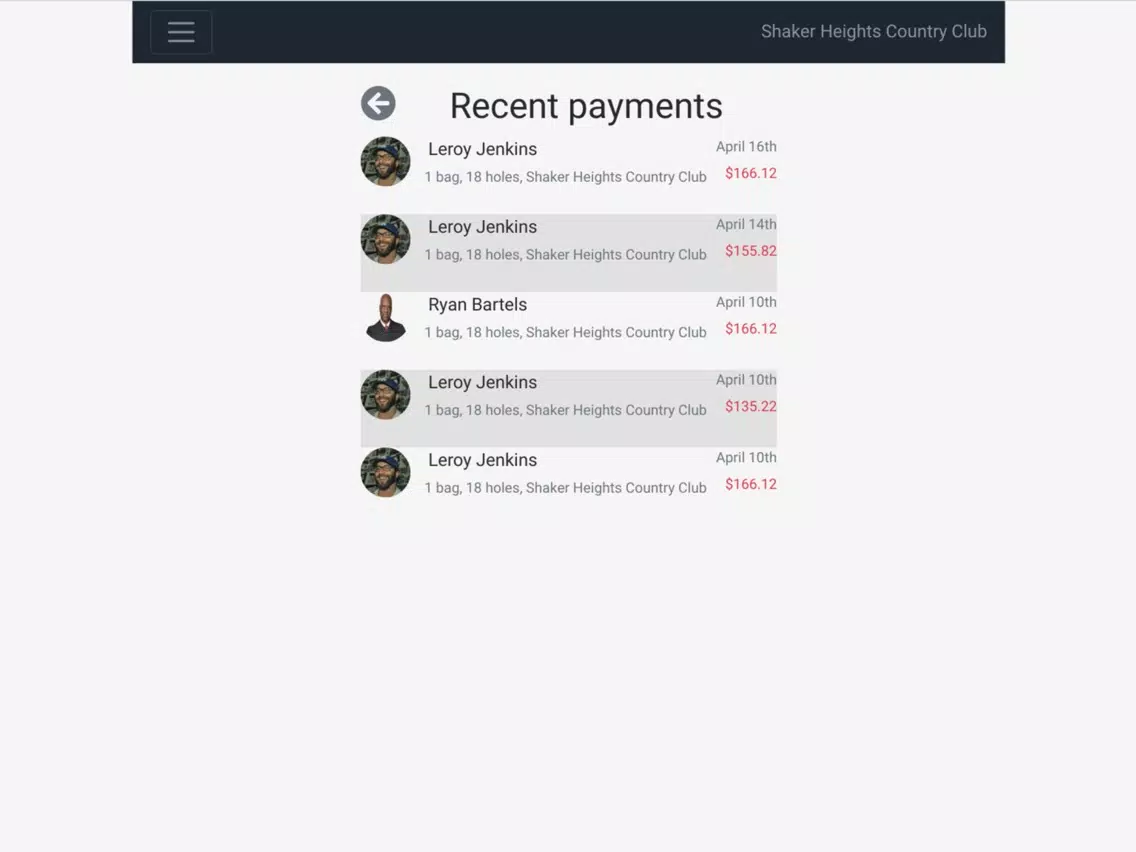This screenshot has width=1136, height=852.
Task: Click Leroy Jenkins avatar on $135.22 payment
Action: 385,395
